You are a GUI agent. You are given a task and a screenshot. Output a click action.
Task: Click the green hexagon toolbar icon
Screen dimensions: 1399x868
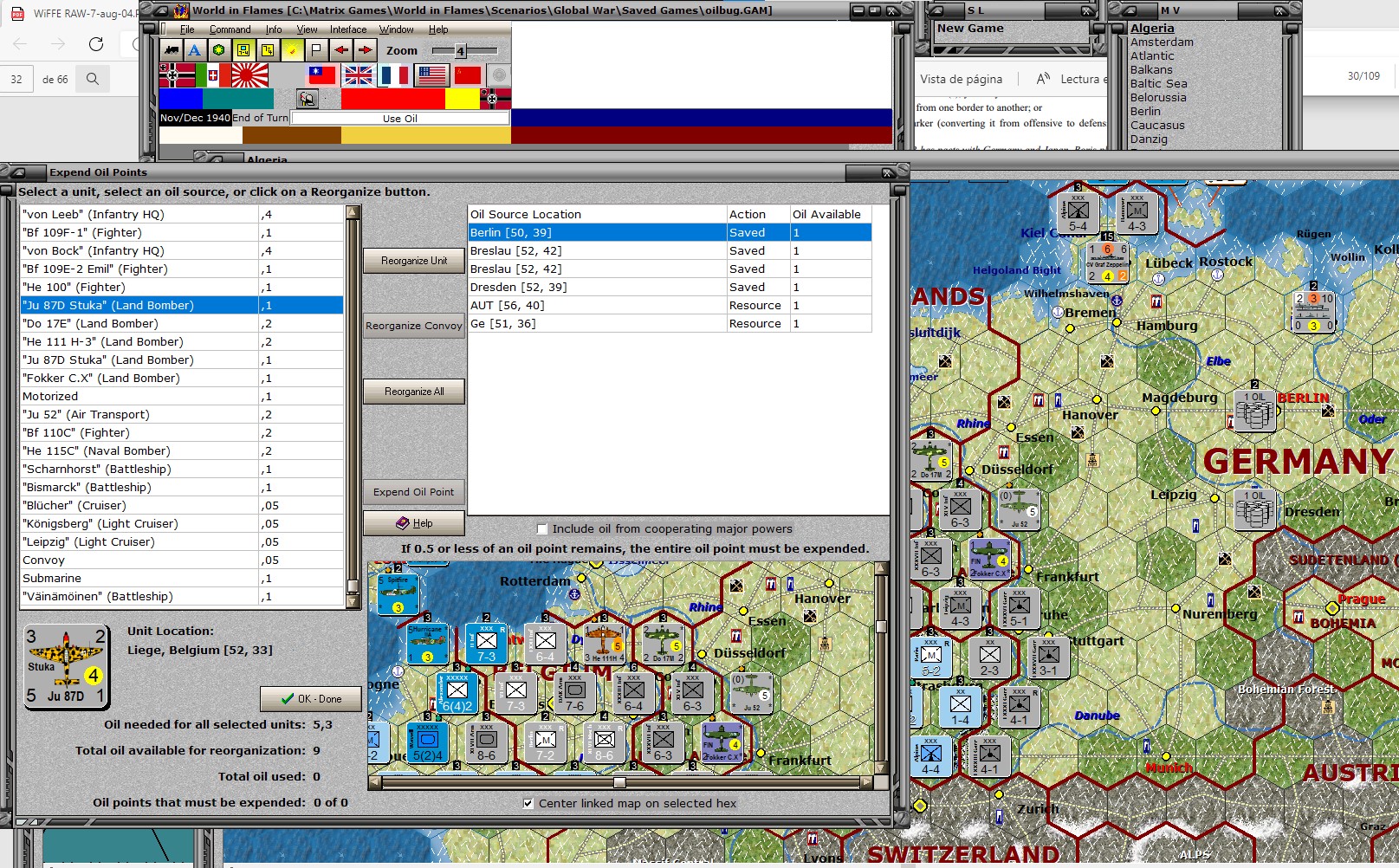coord(219,50)
